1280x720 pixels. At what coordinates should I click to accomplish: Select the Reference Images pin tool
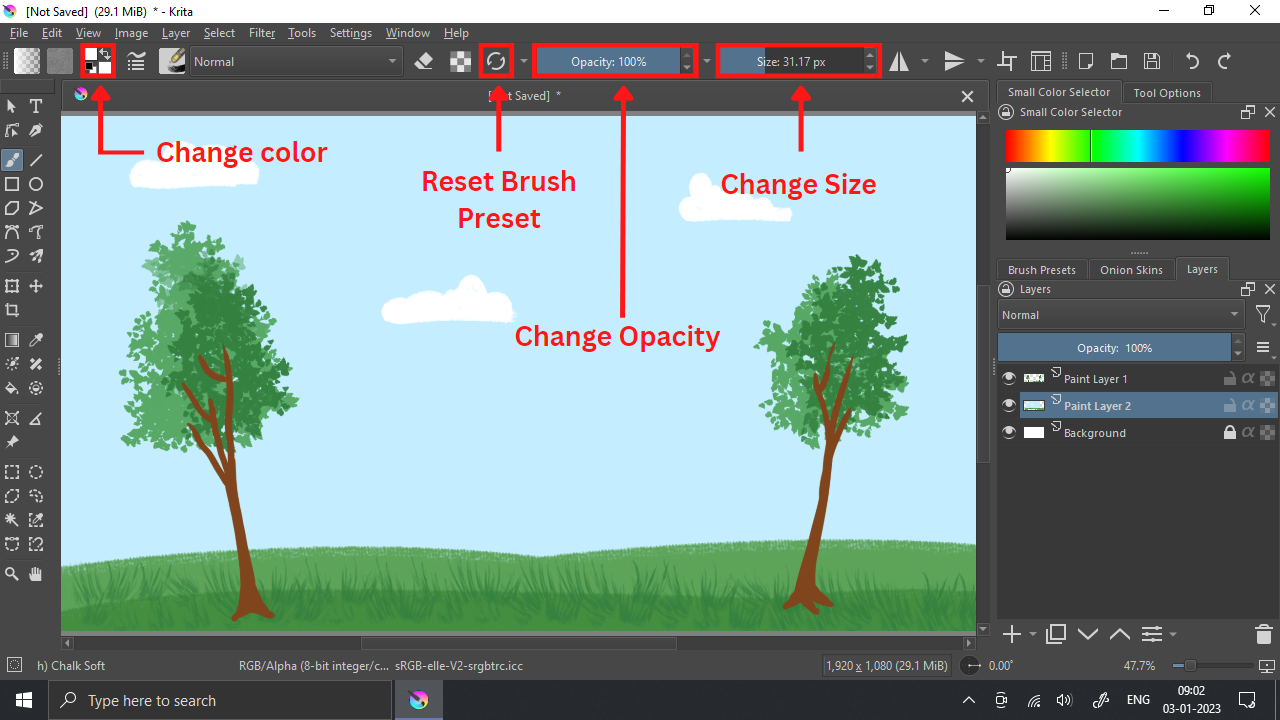12,442
